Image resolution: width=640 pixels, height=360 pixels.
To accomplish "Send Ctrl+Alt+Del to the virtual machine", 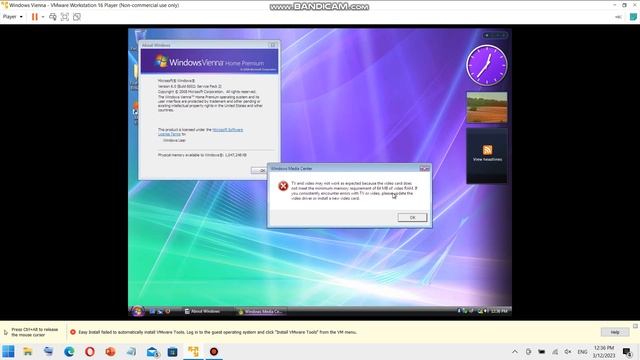I will click(53, 17).
